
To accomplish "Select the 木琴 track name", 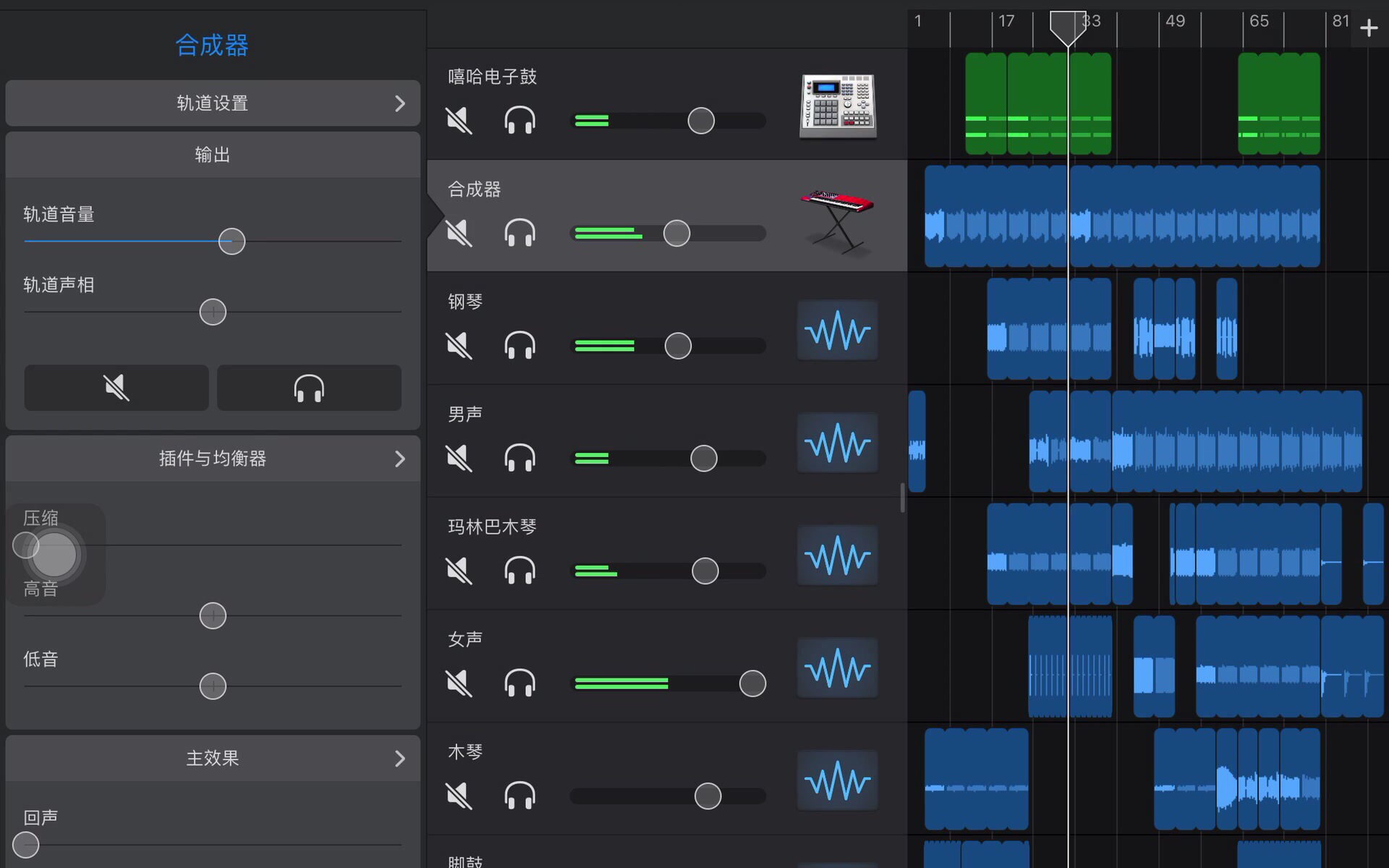I will pos(464,752).
